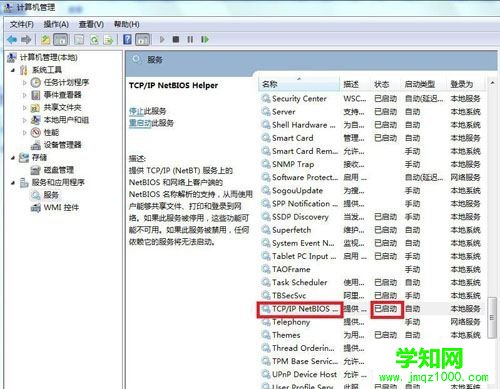Screen dimensions: 500x389
Task: Collapse the 系统工具 tree node
Action: click(x=13, y=70)
